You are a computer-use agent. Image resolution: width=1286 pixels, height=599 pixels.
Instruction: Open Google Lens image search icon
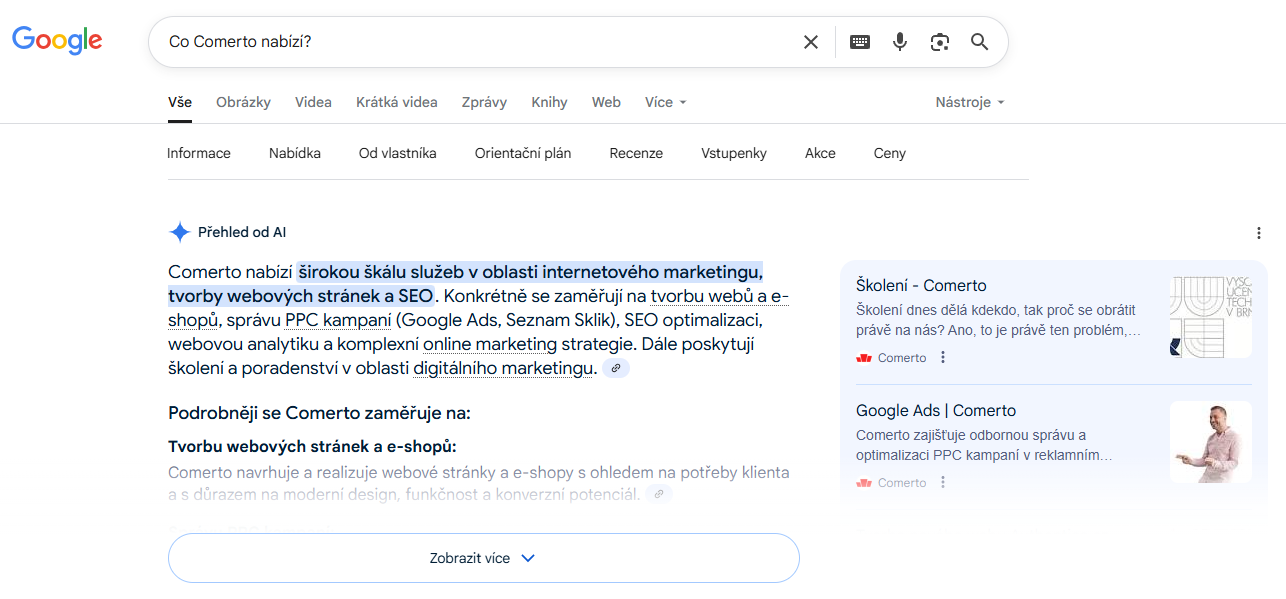[939, 42]
